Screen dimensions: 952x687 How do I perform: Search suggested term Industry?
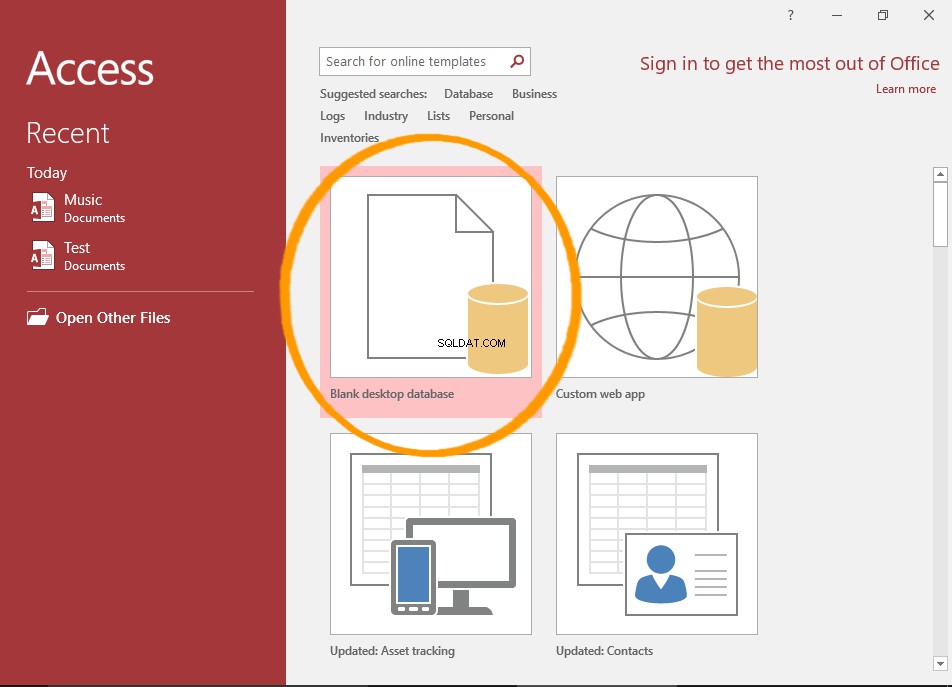coord(386,116)
